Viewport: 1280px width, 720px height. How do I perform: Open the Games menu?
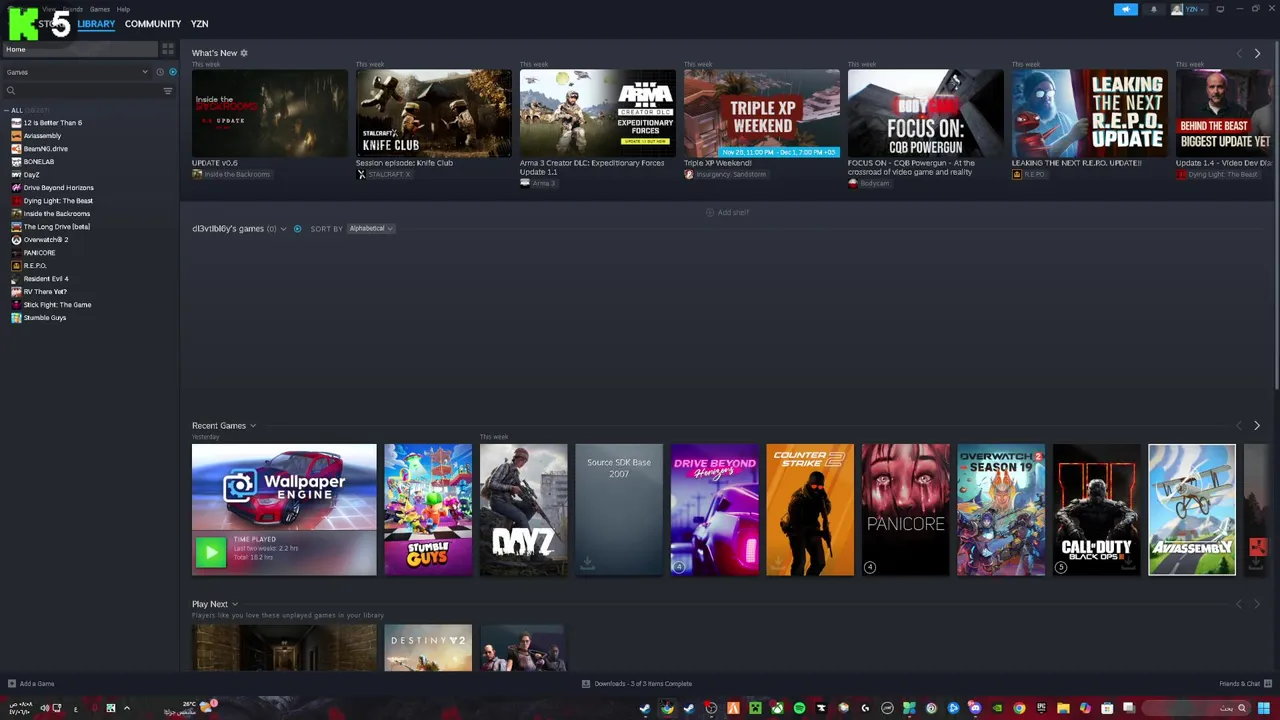tap(99, 9)
